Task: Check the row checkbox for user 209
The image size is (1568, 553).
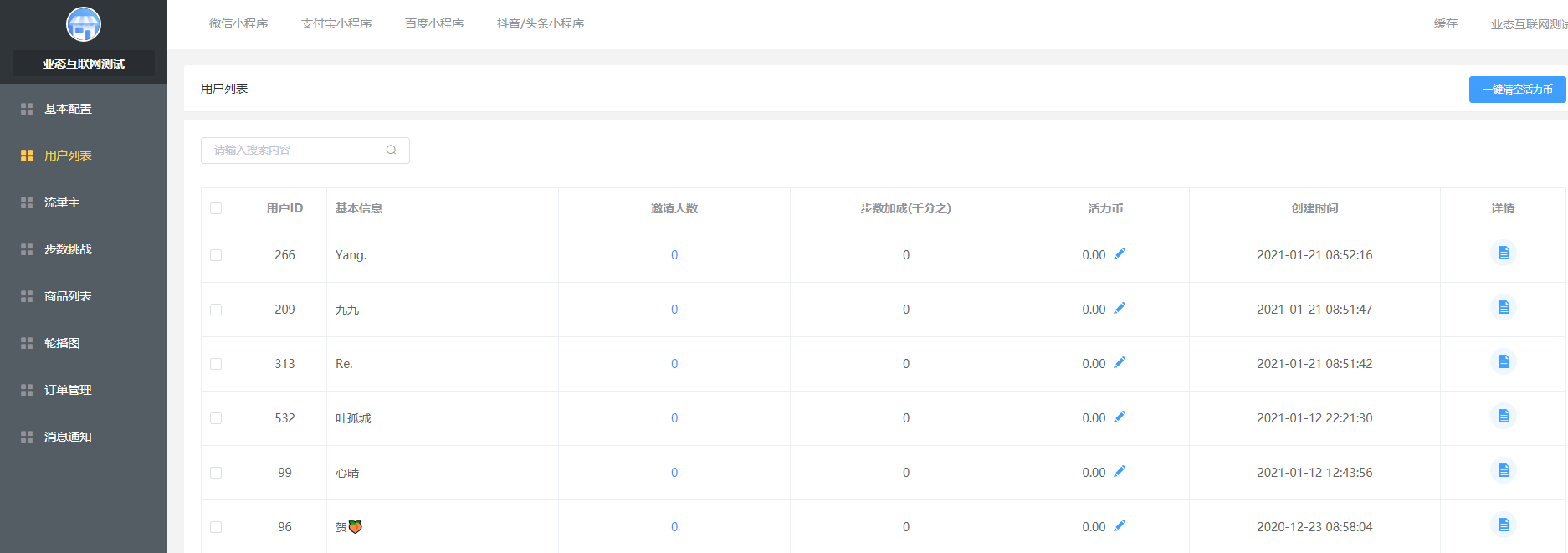Action: pyautogui.click(x=216, y=310)
